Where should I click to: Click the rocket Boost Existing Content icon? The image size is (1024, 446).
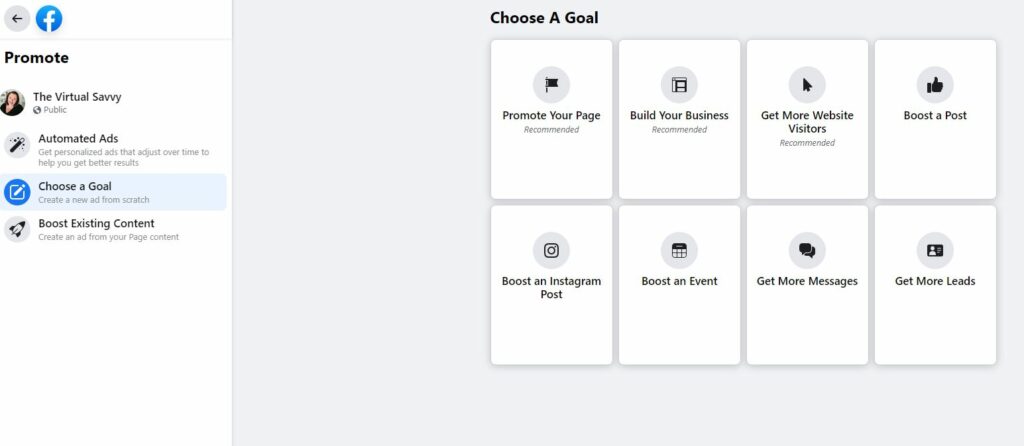(x=17, y=229)
